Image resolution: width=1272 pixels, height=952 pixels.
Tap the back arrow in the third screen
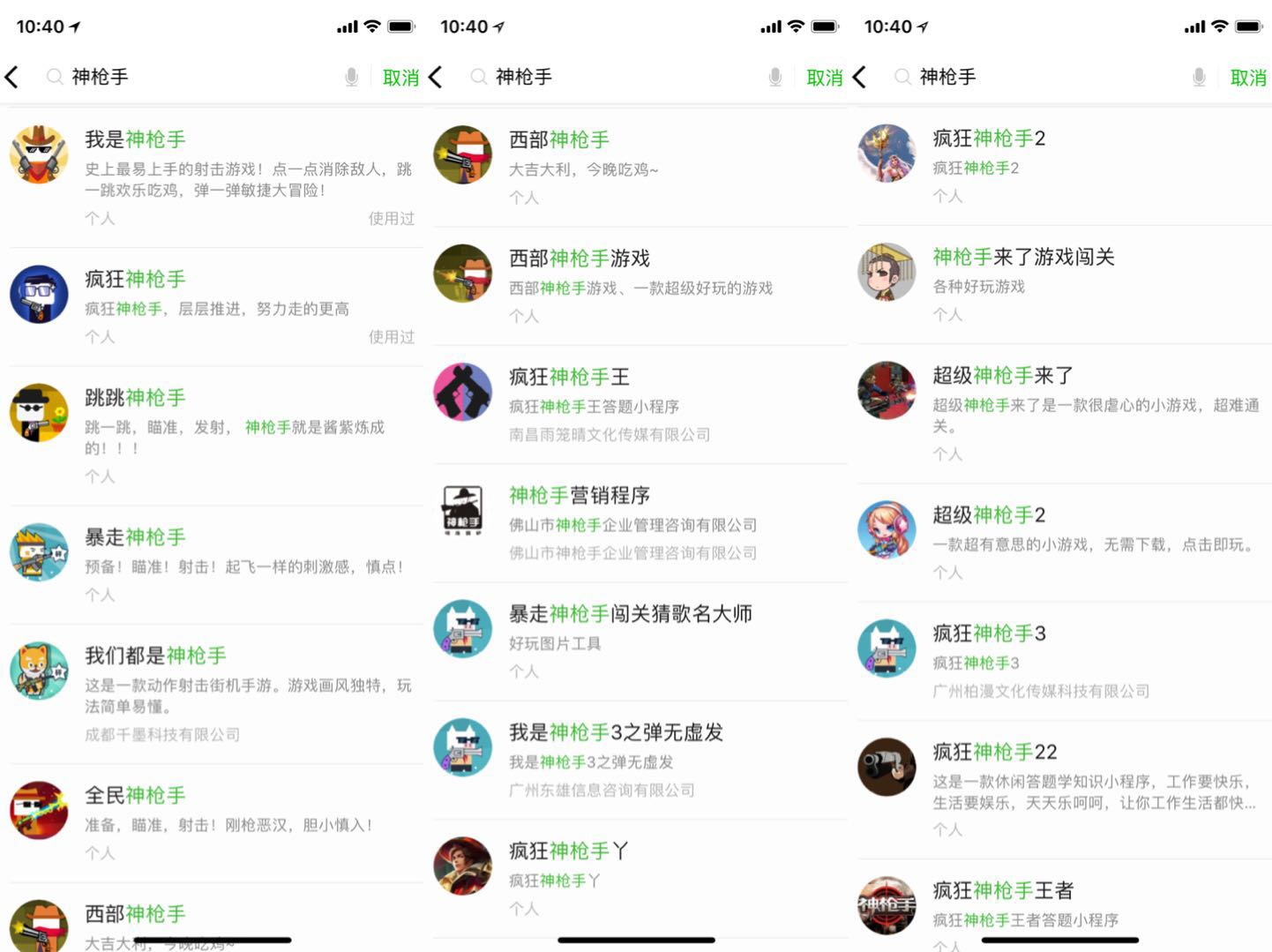click(x=860, y=77)
